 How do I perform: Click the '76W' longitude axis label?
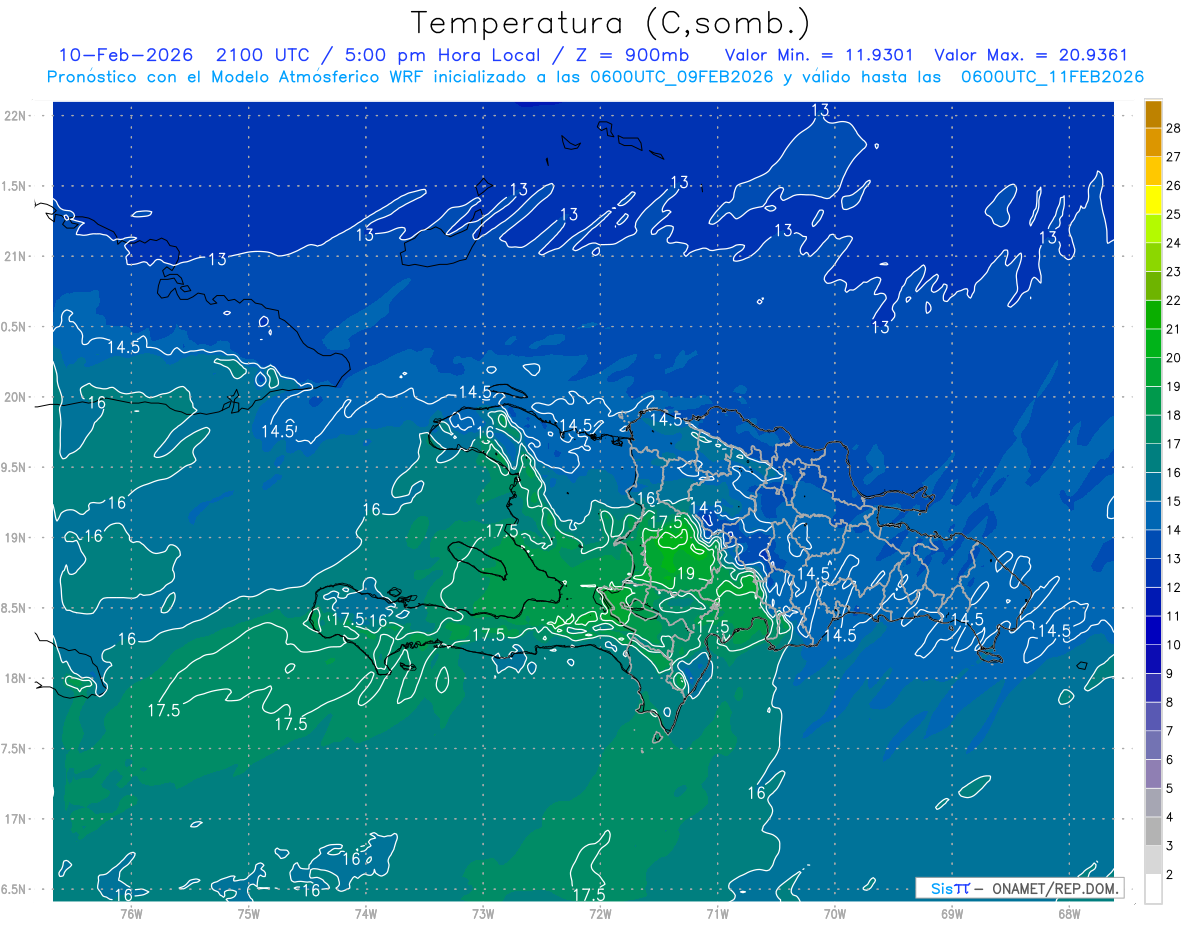tap(131, 913)
